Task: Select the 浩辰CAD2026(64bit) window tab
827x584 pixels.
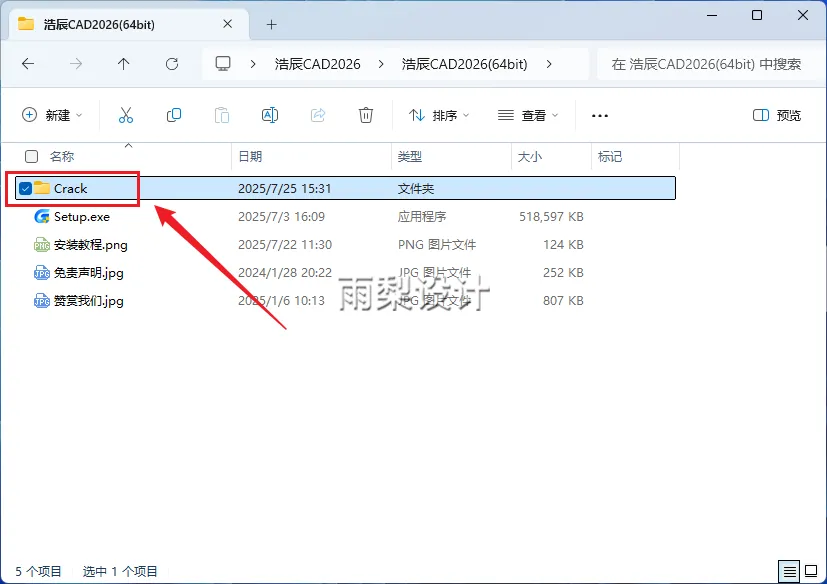Action: pyautogui.click(x=129, y=24)
